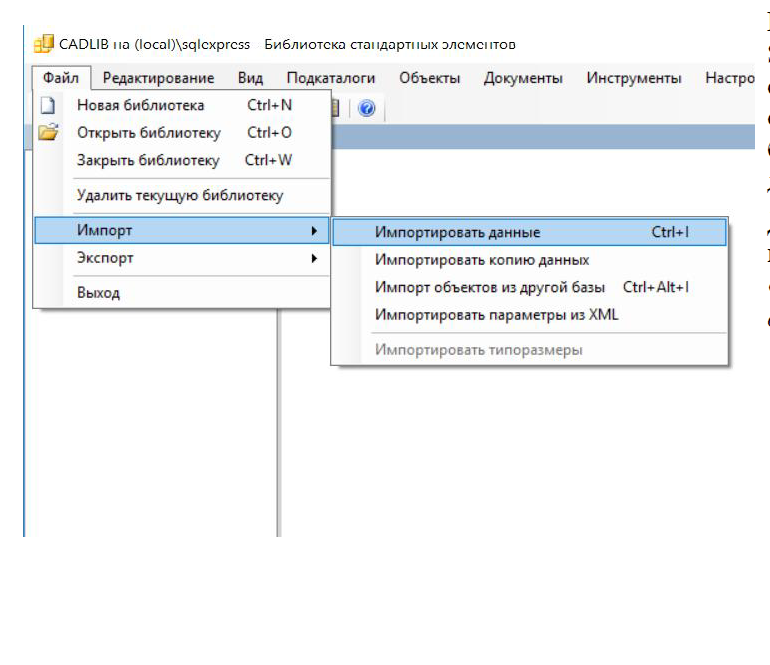Click the CADLIB application icon in title bar
Viewport: 770px width, 665px height.
click(44, 44)
